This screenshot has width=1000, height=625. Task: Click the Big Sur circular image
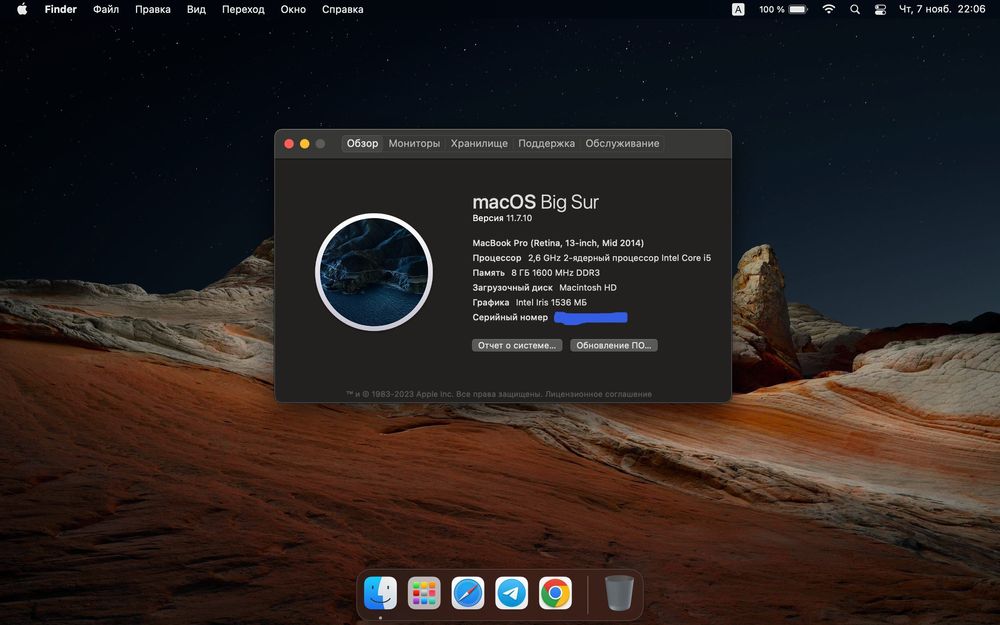[374, 272]
